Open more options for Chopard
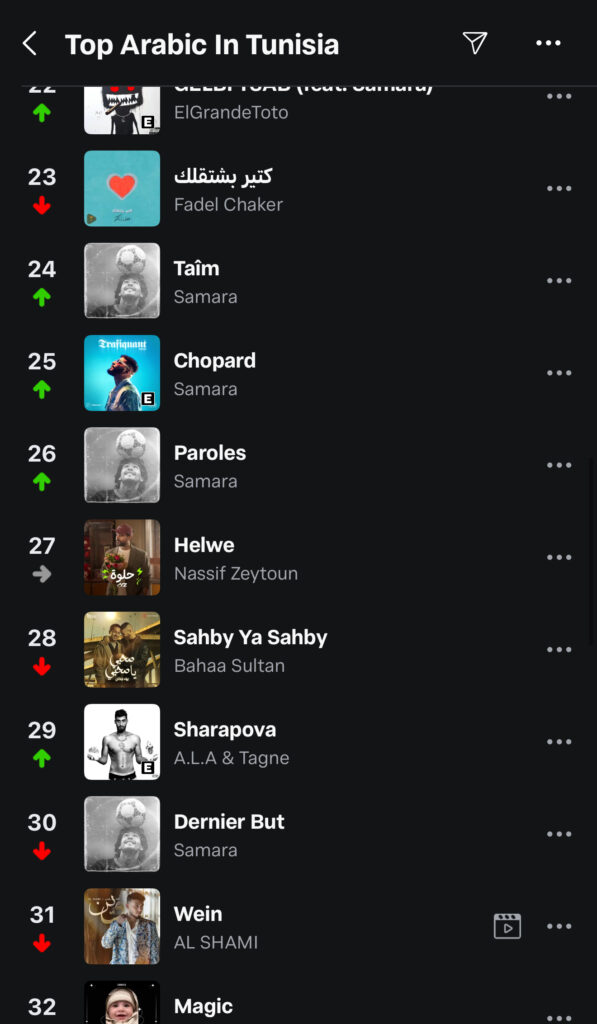597x1024 pixels. 559,373
